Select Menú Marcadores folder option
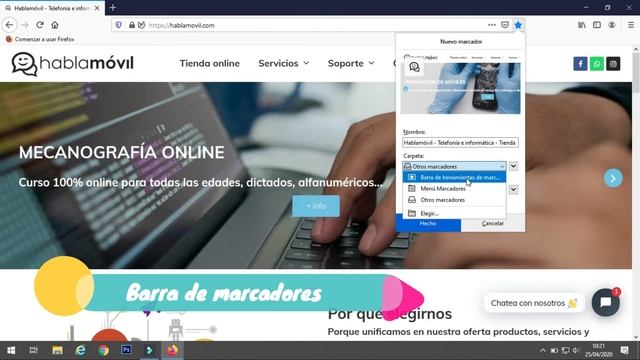The image size is (640, 360). pos(454,189)
